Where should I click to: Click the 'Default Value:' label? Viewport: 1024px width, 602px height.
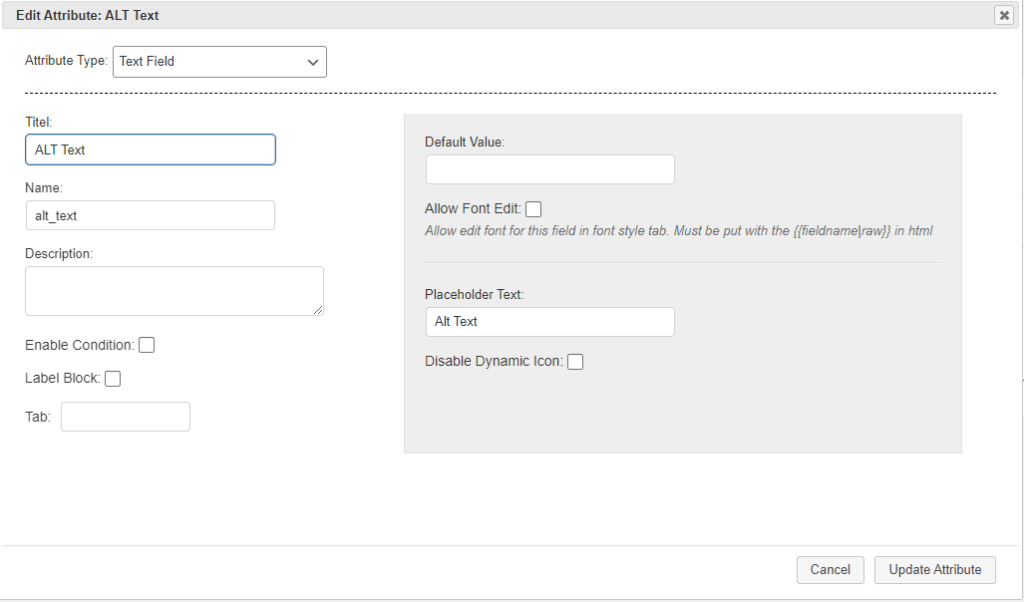(x=464, y=142)
